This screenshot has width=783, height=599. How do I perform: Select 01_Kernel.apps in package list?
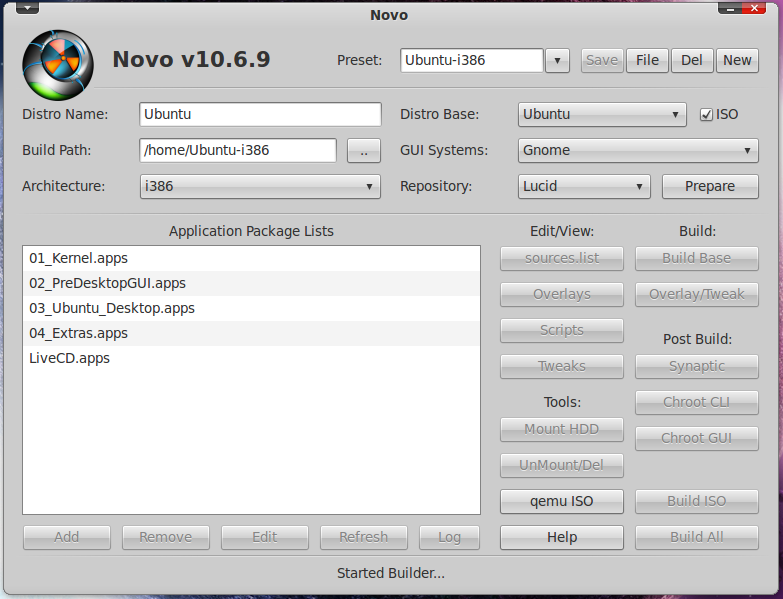tap(251, 259)
